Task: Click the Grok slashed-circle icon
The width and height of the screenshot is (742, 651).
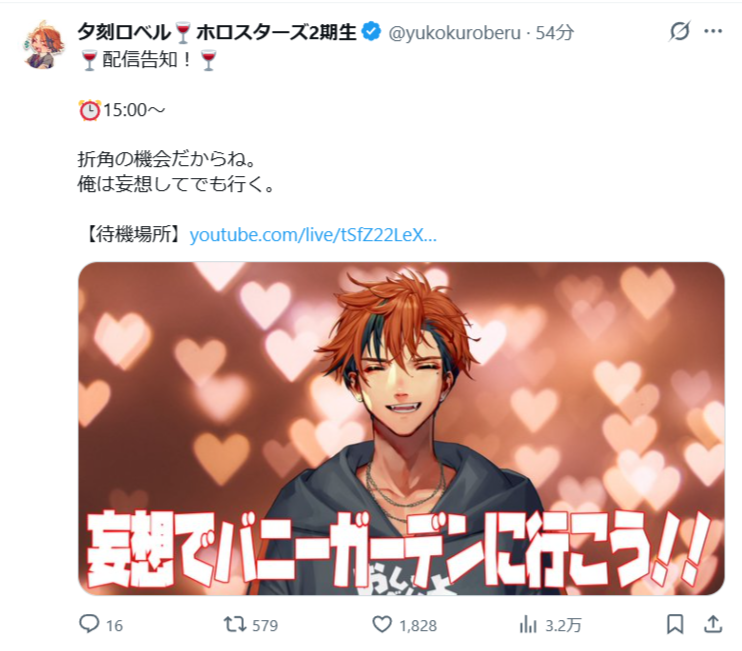Action: pos(680,32)
